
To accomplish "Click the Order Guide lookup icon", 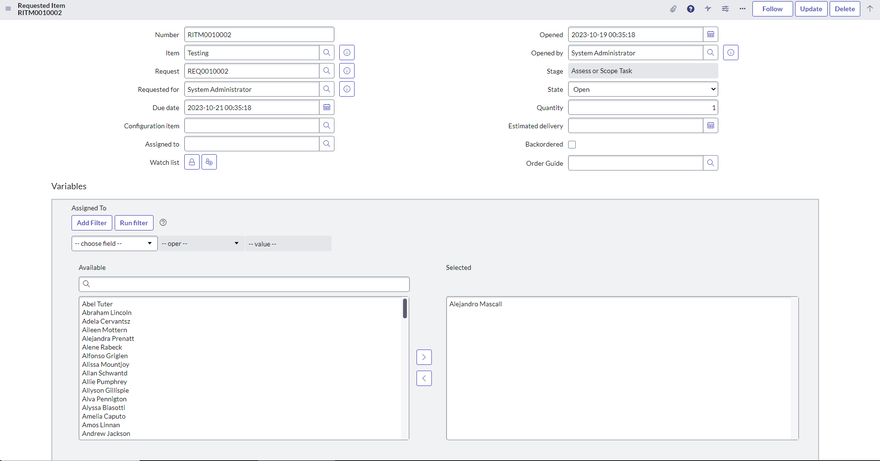I will point(710,162).
